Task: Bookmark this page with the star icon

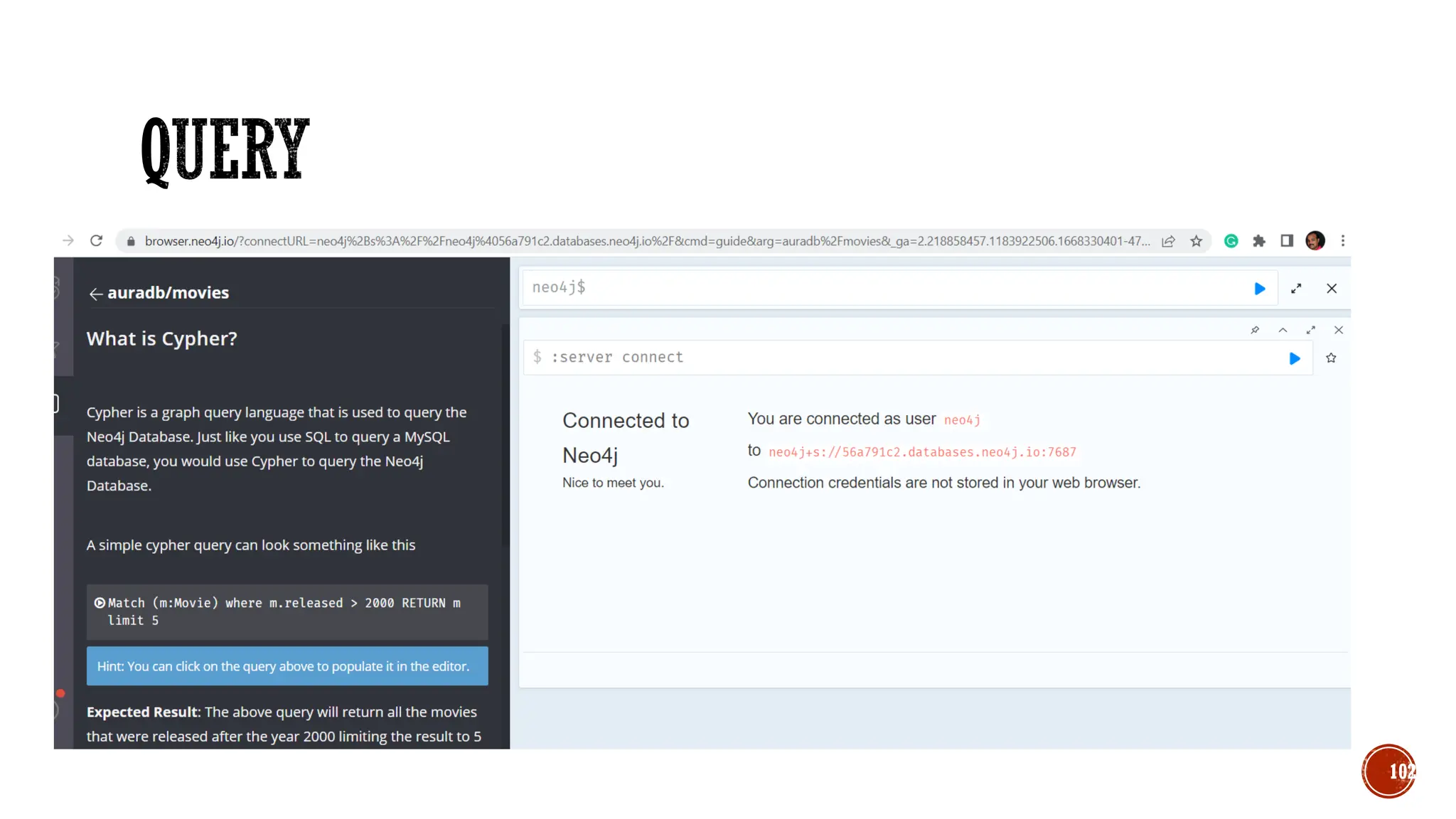Action: [x=1197, y=241]
